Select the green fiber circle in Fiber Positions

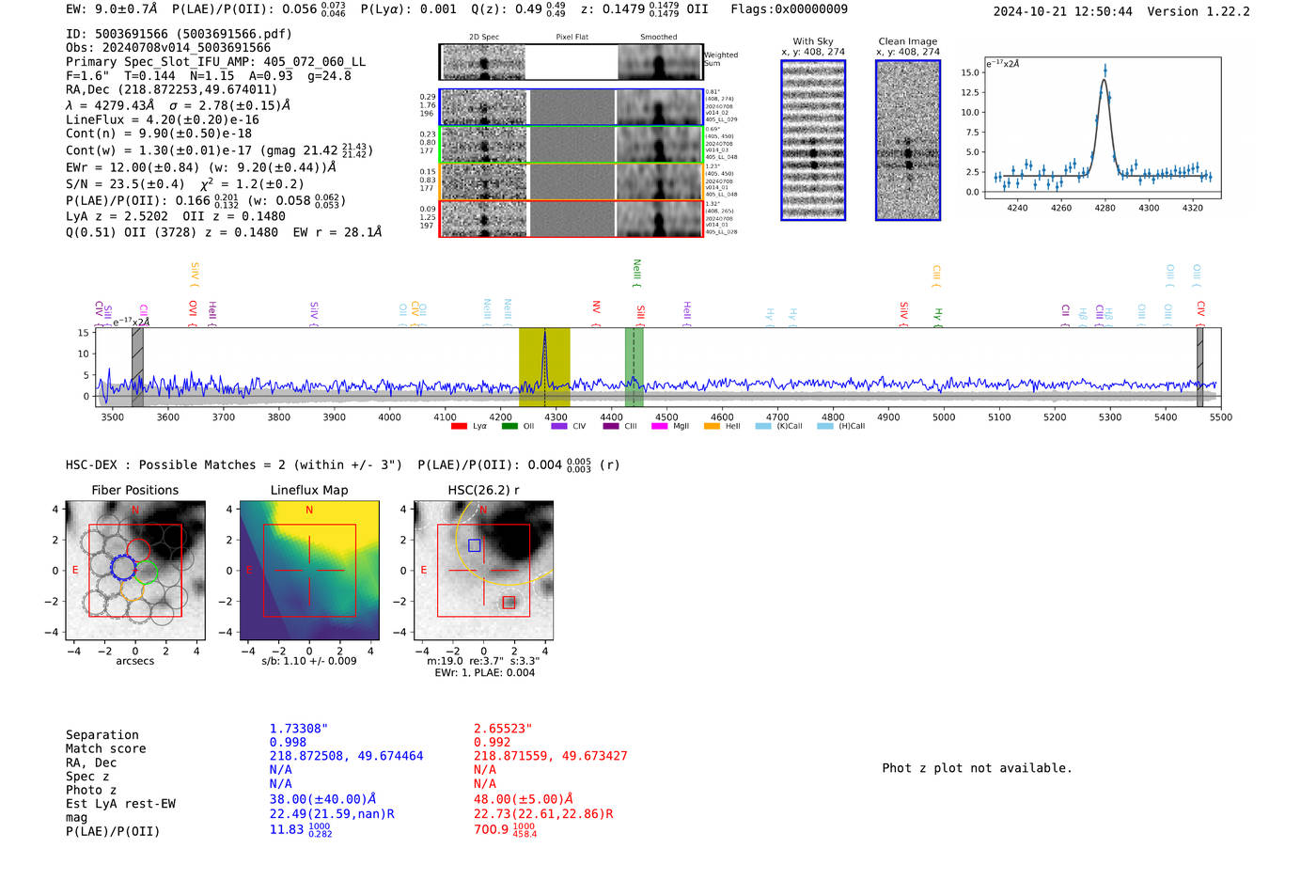click(x=144, y=571)
